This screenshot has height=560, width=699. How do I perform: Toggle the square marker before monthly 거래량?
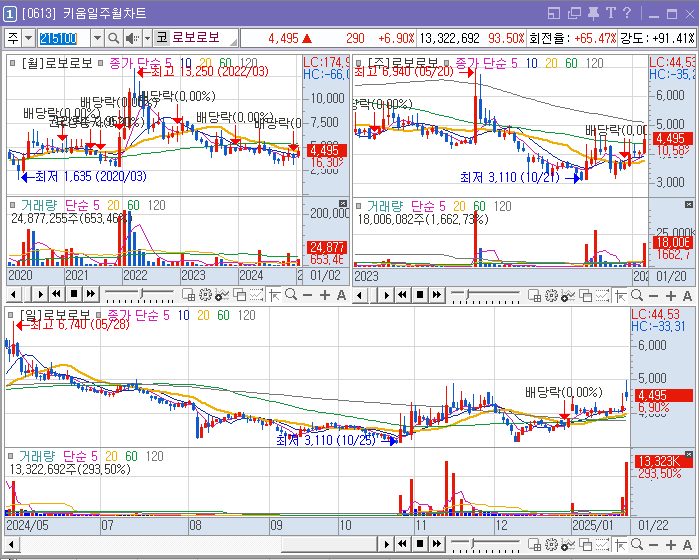pyautogui.click(x=12, y=205)
